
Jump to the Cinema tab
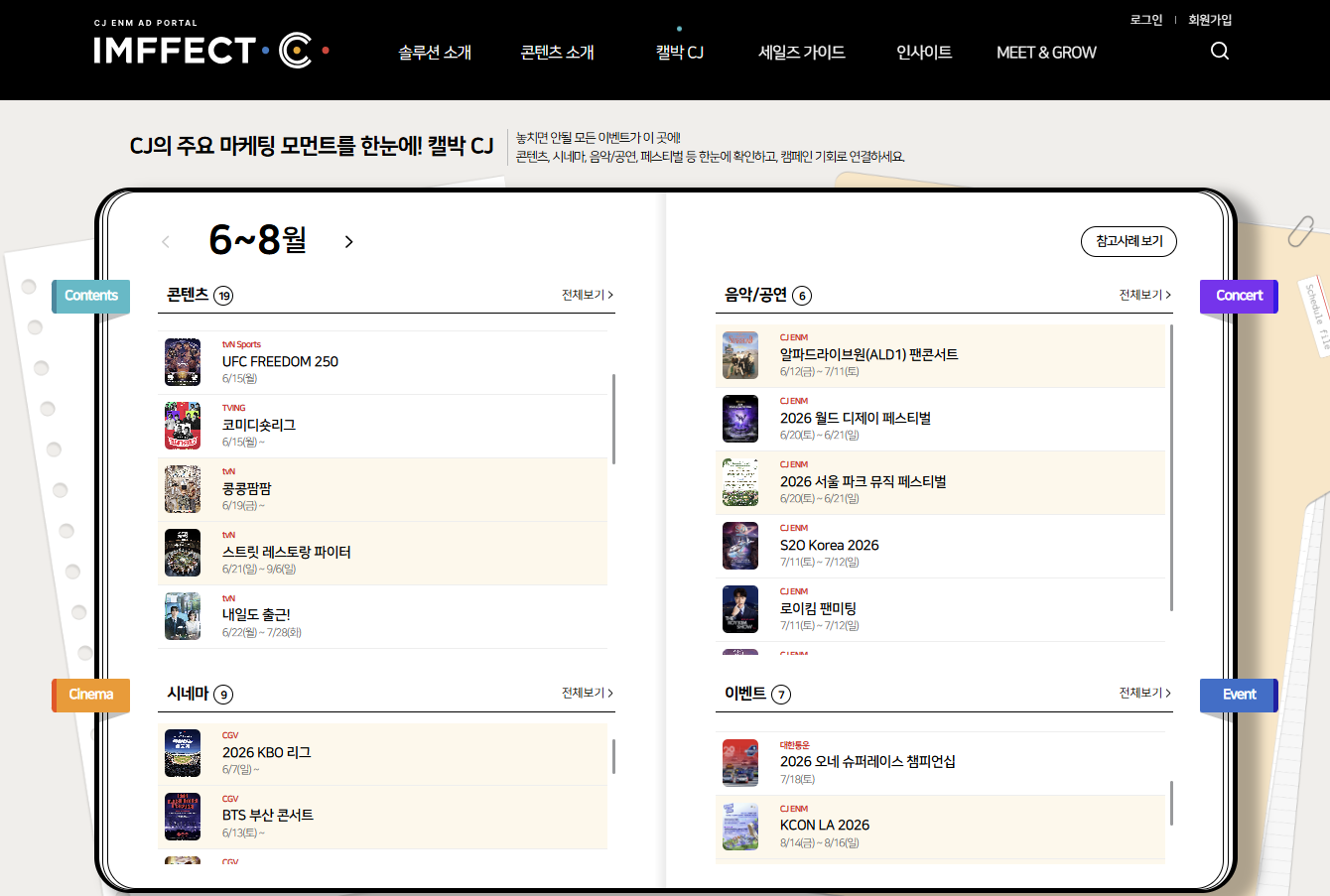coord(91,695)
